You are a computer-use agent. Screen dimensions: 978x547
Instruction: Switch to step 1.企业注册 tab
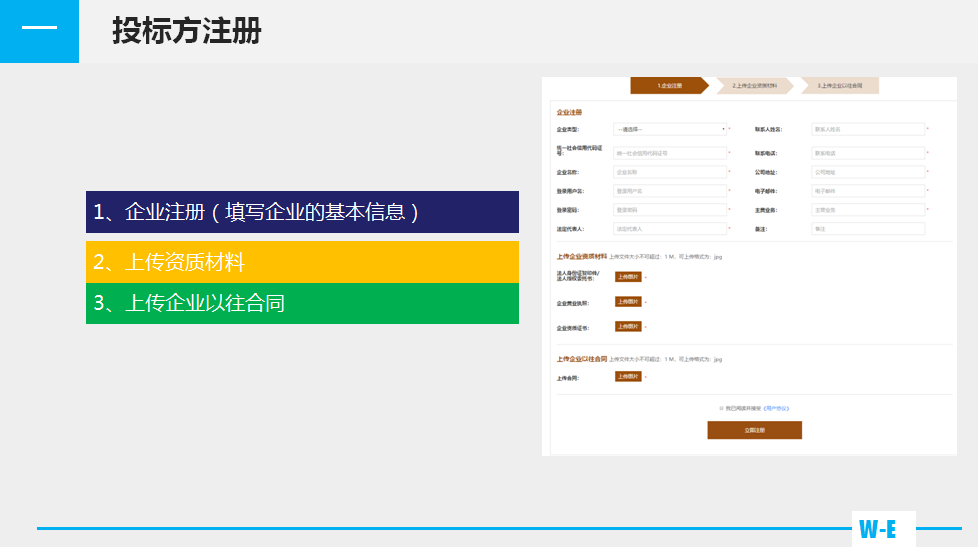(x=668, y=86)
